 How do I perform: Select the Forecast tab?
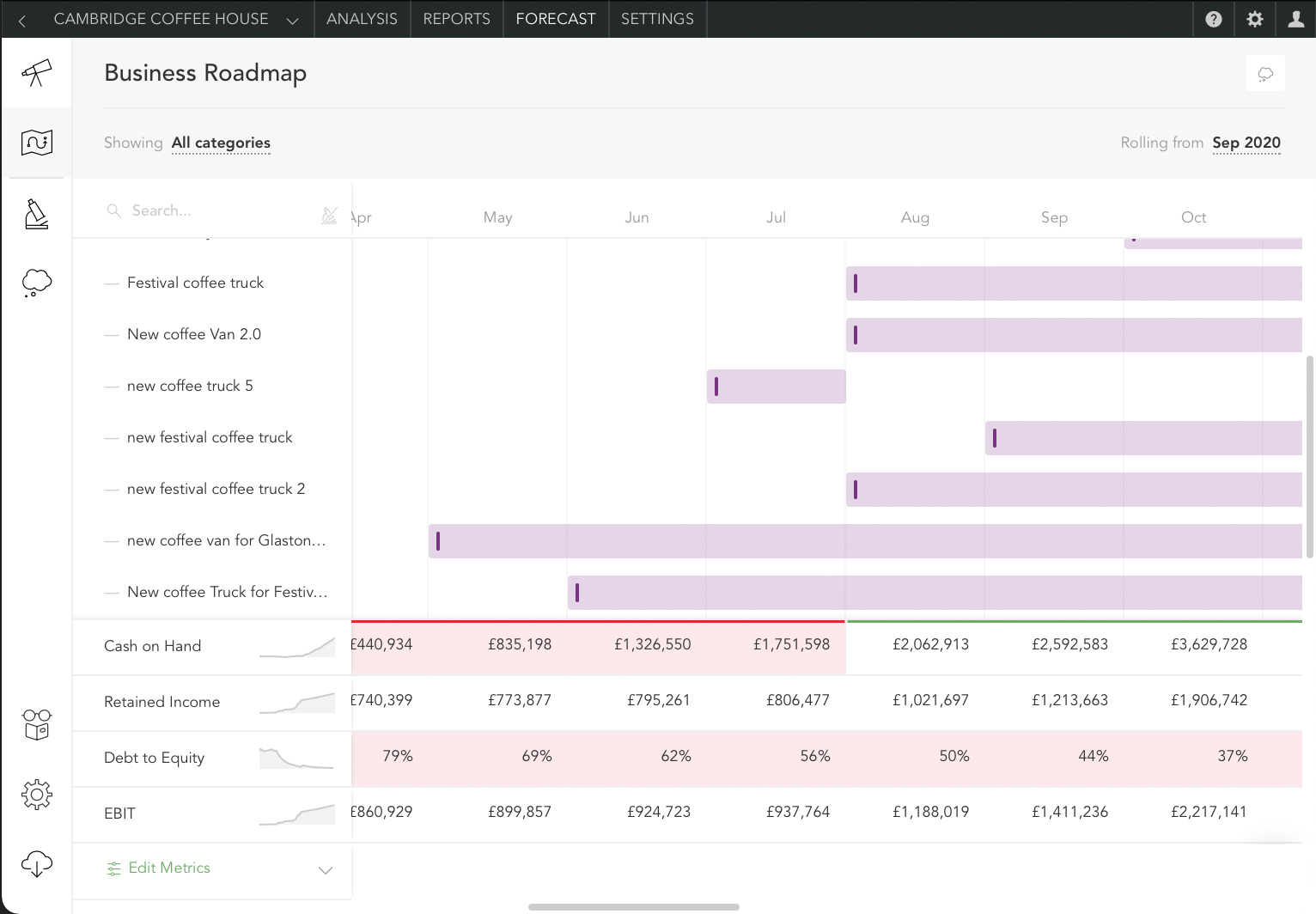tap(556, 19)
